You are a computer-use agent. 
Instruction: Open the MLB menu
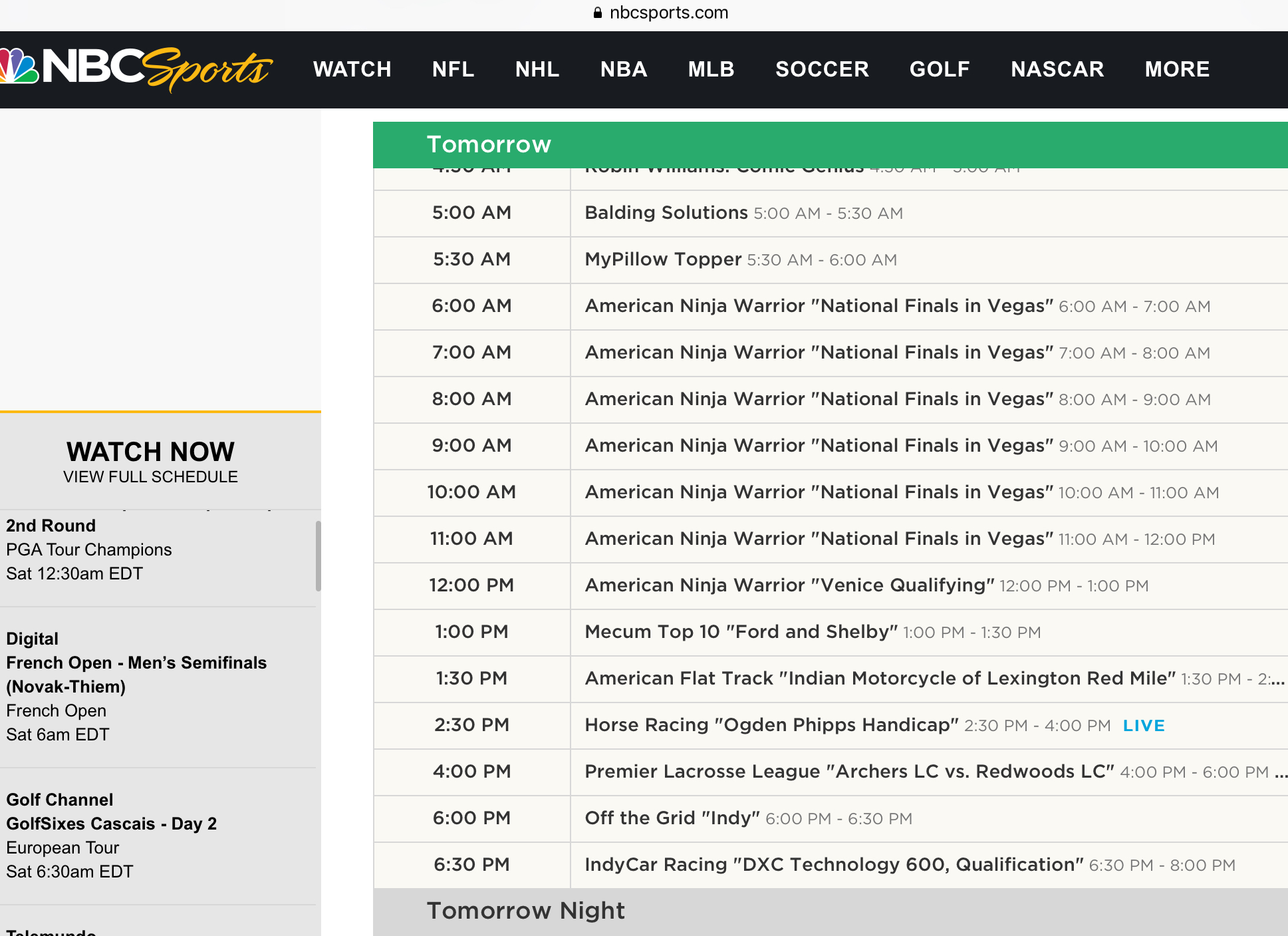[x=711, y=69]
